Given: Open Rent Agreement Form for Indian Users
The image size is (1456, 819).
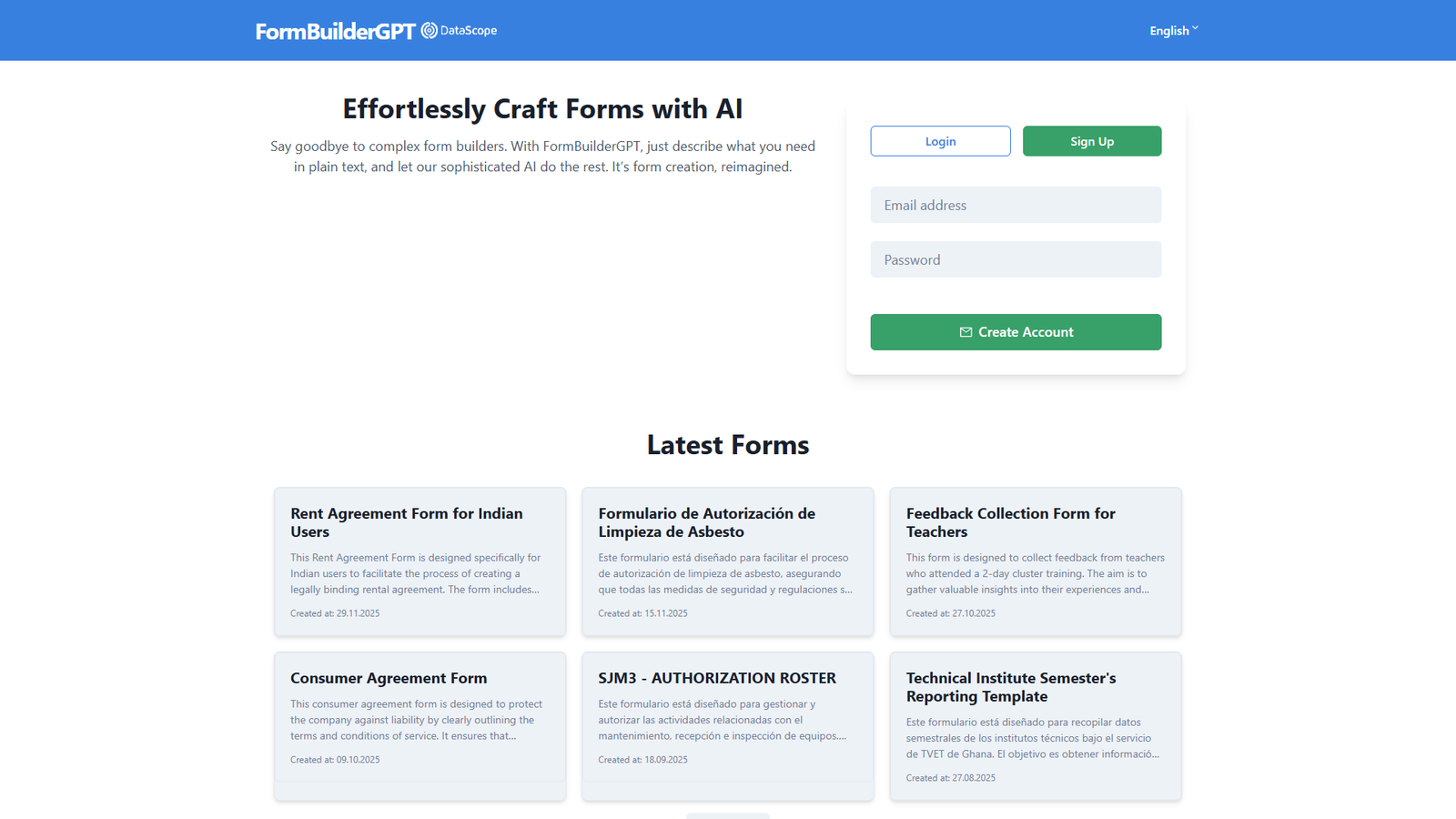Looking at the screenshot, I should point(420,561).
